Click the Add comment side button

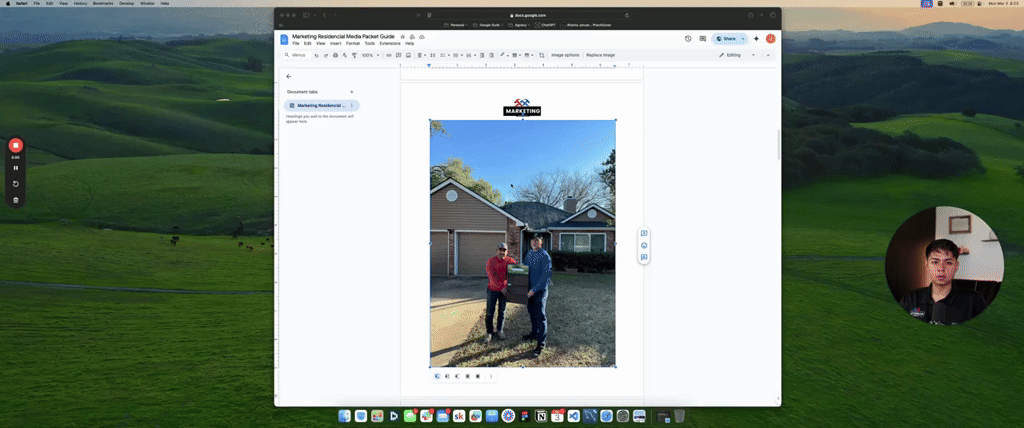(x=644, y=233)
